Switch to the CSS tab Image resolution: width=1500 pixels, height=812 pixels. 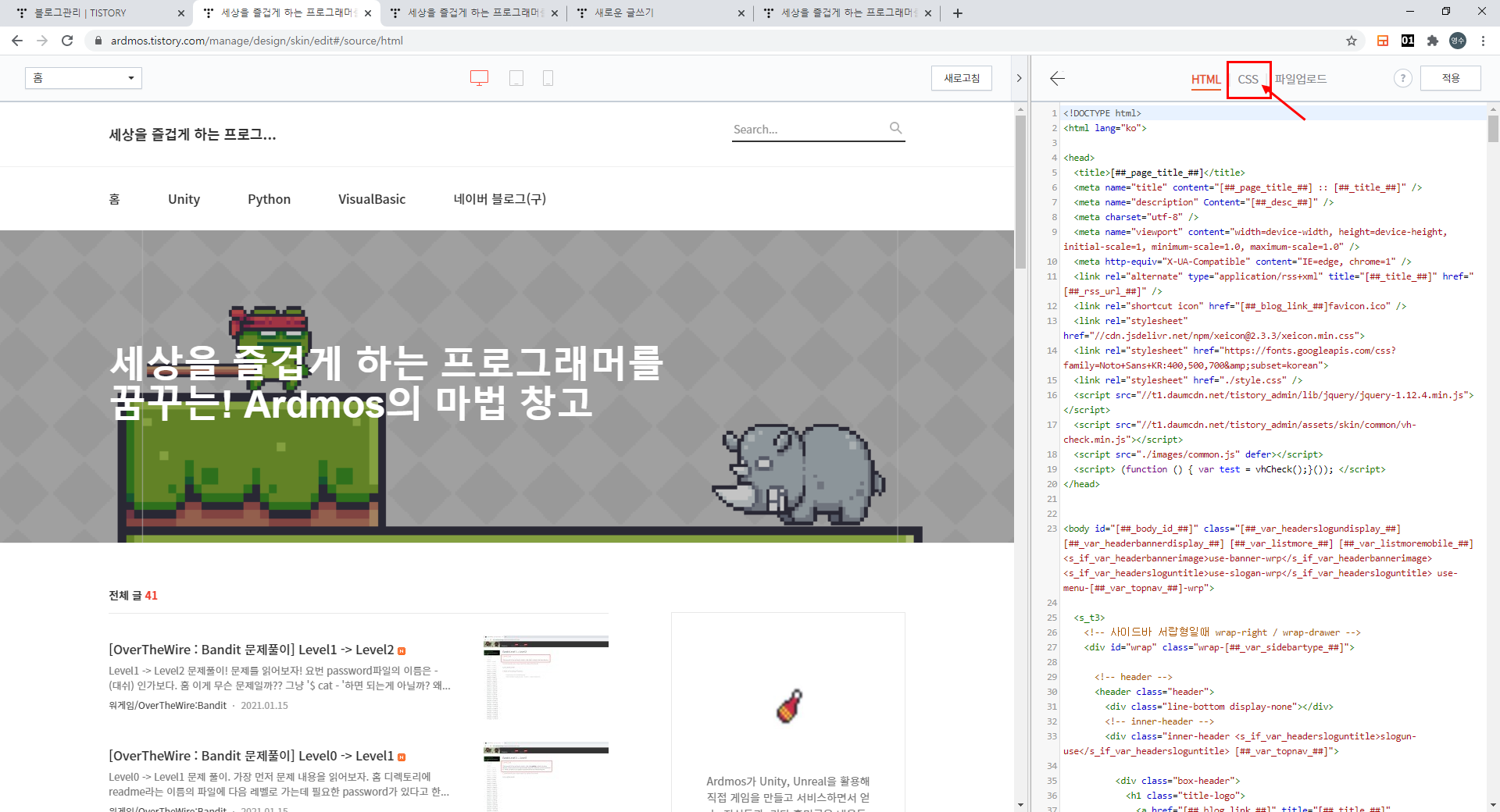click(1248, 80)
